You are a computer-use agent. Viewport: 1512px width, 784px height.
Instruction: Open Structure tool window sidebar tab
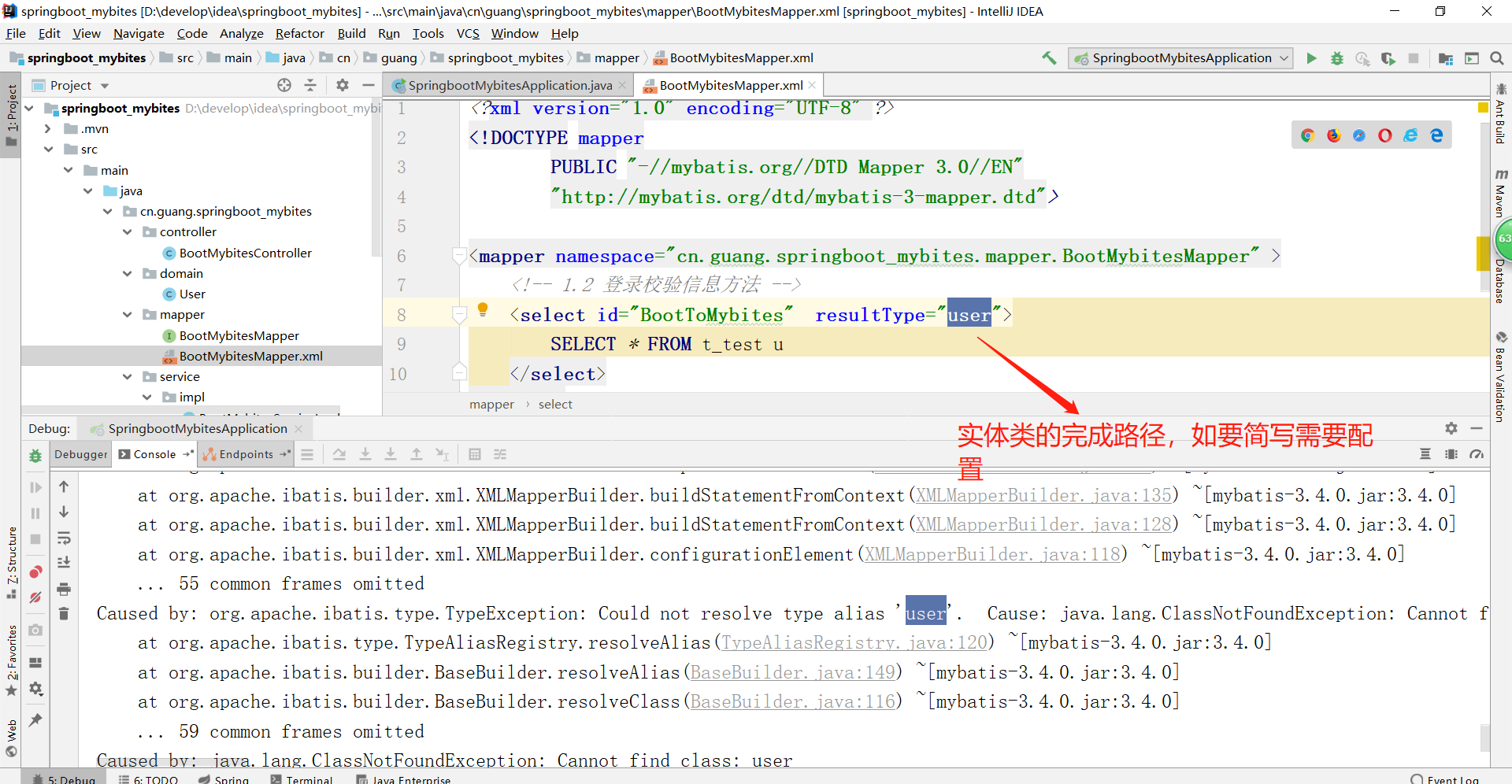11,563
